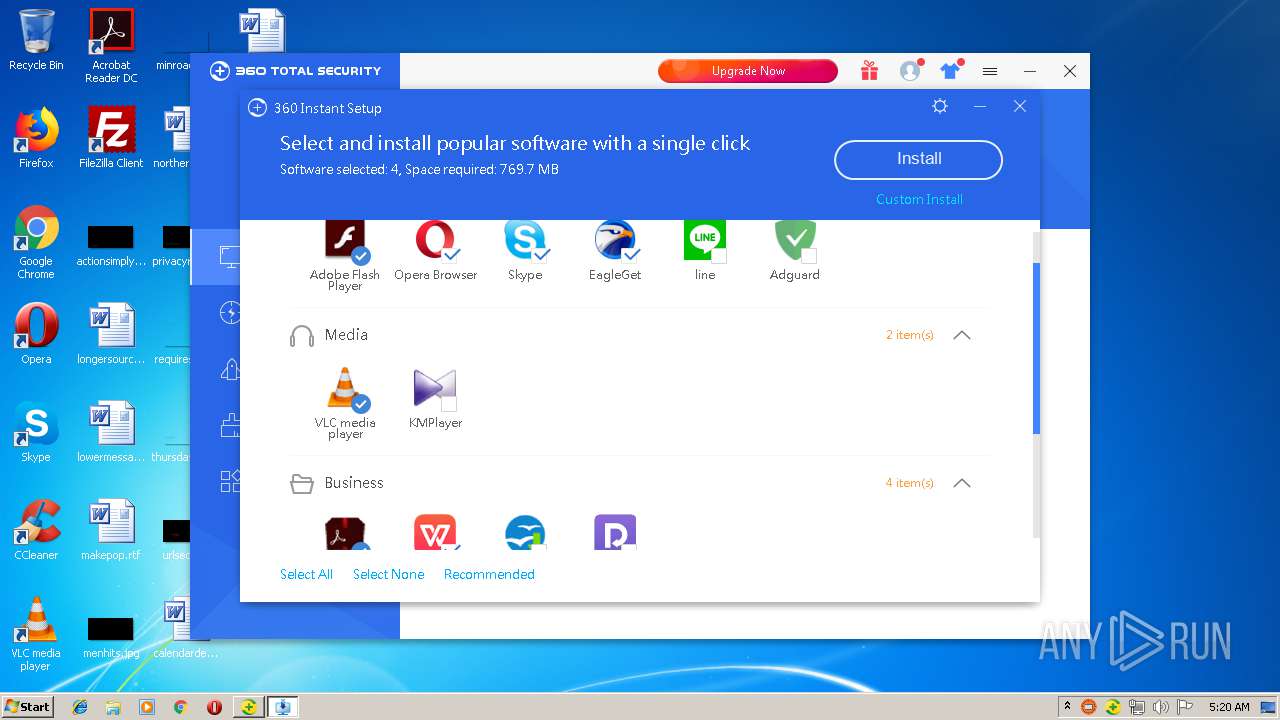Click the LINE app icon

705,241
